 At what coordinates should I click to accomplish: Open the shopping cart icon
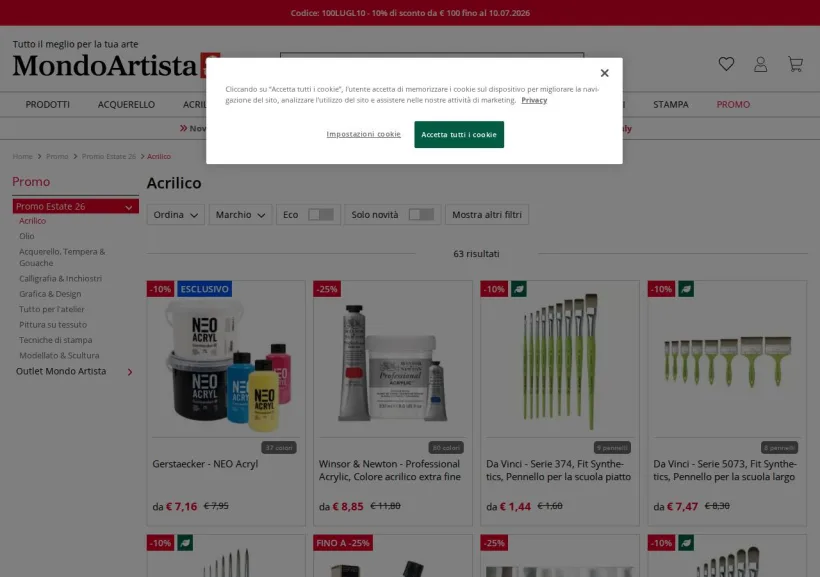pyautogui.click(x=795, y=64)
